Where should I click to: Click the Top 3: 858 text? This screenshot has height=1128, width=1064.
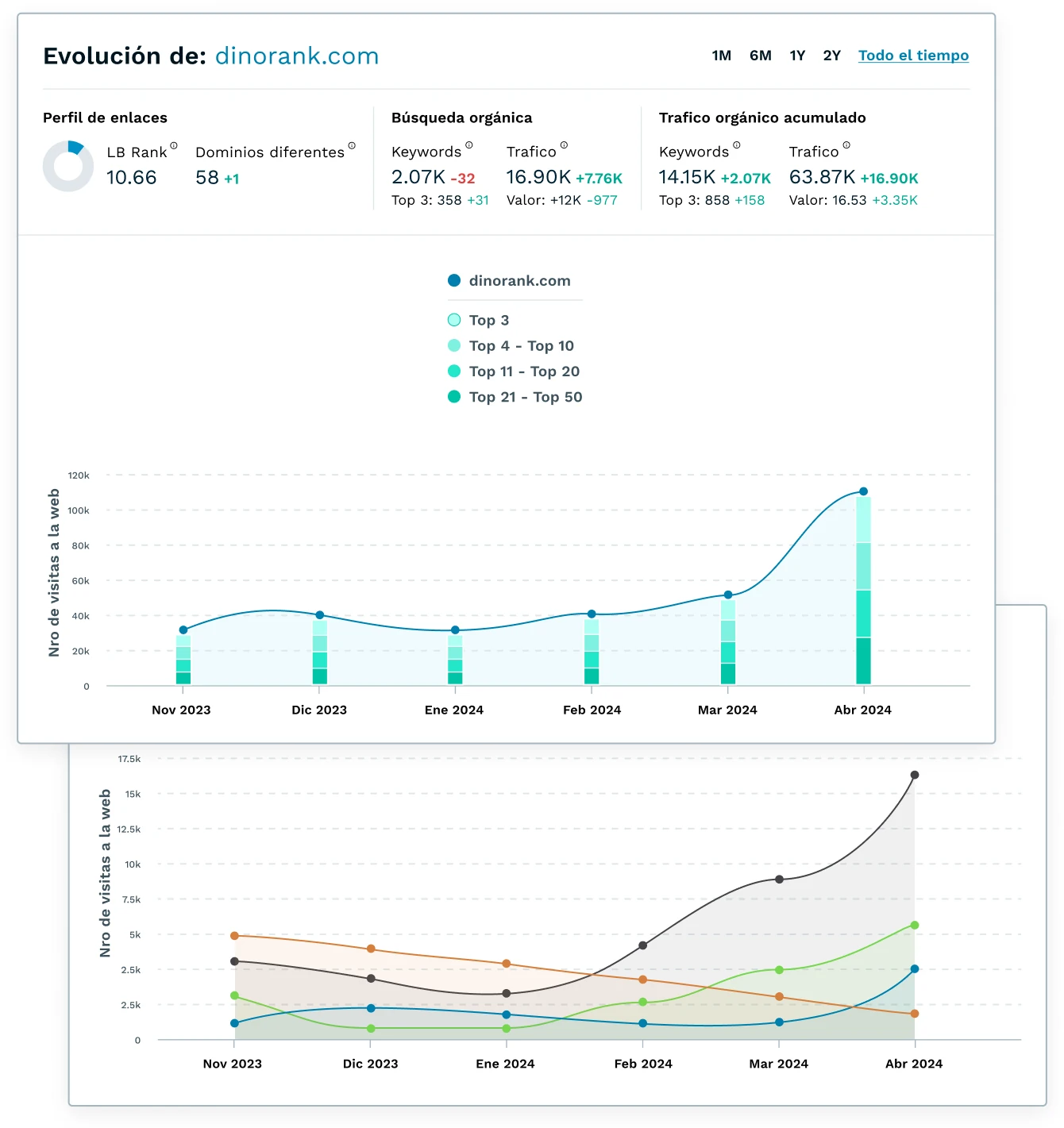pos(694,200)
